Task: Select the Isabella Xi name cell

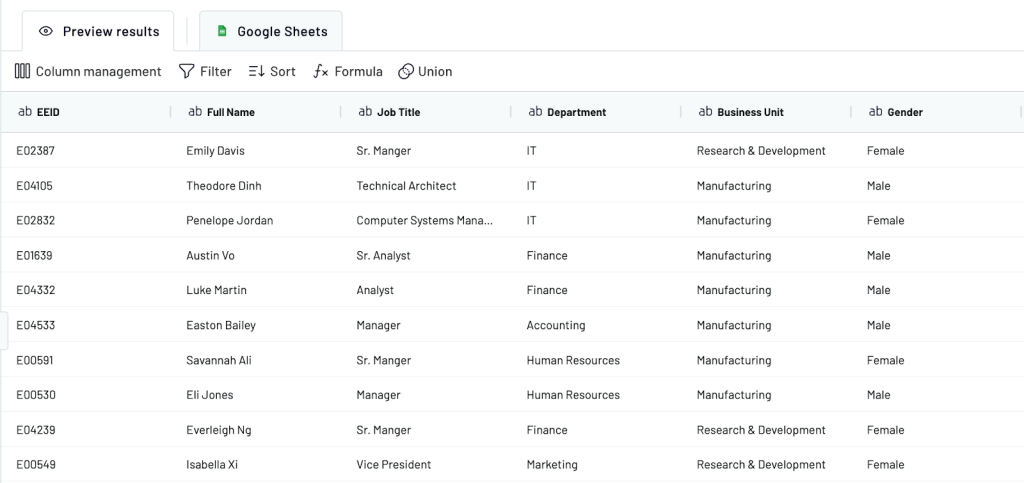Action: tap(212, 465)
